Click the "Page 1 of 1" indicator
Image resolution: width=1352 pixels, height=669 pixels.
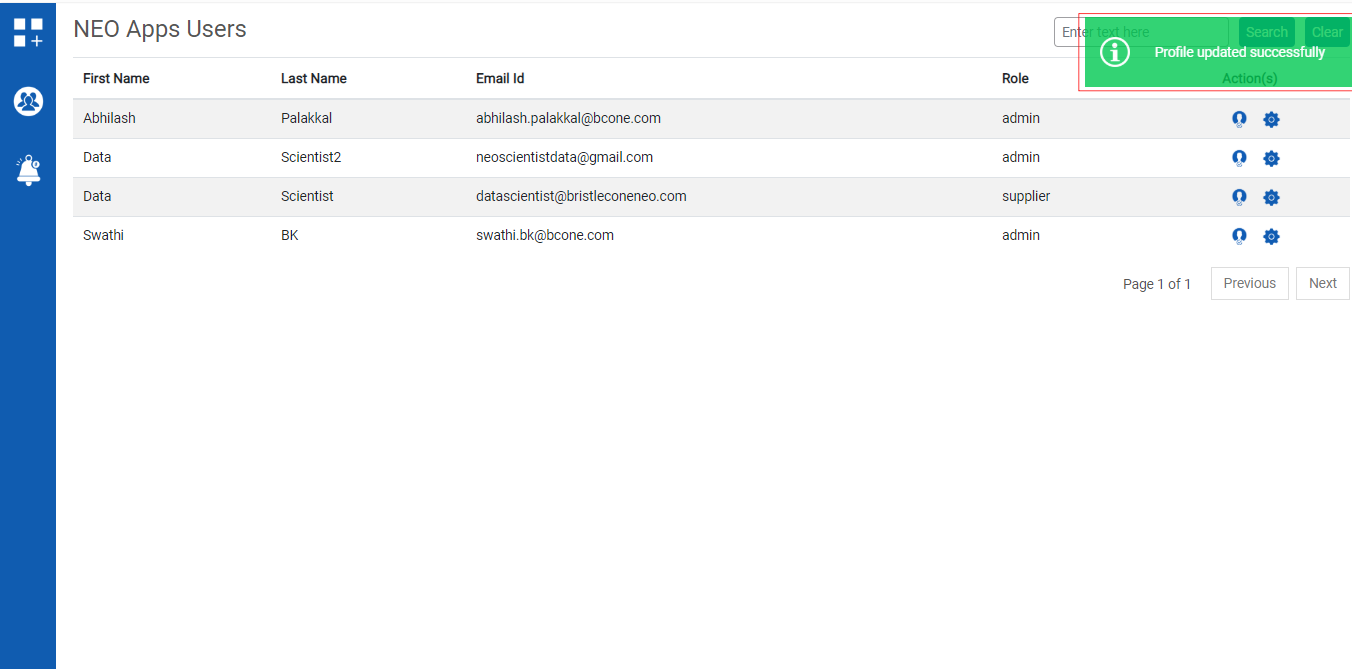[x=1157, y=284]
